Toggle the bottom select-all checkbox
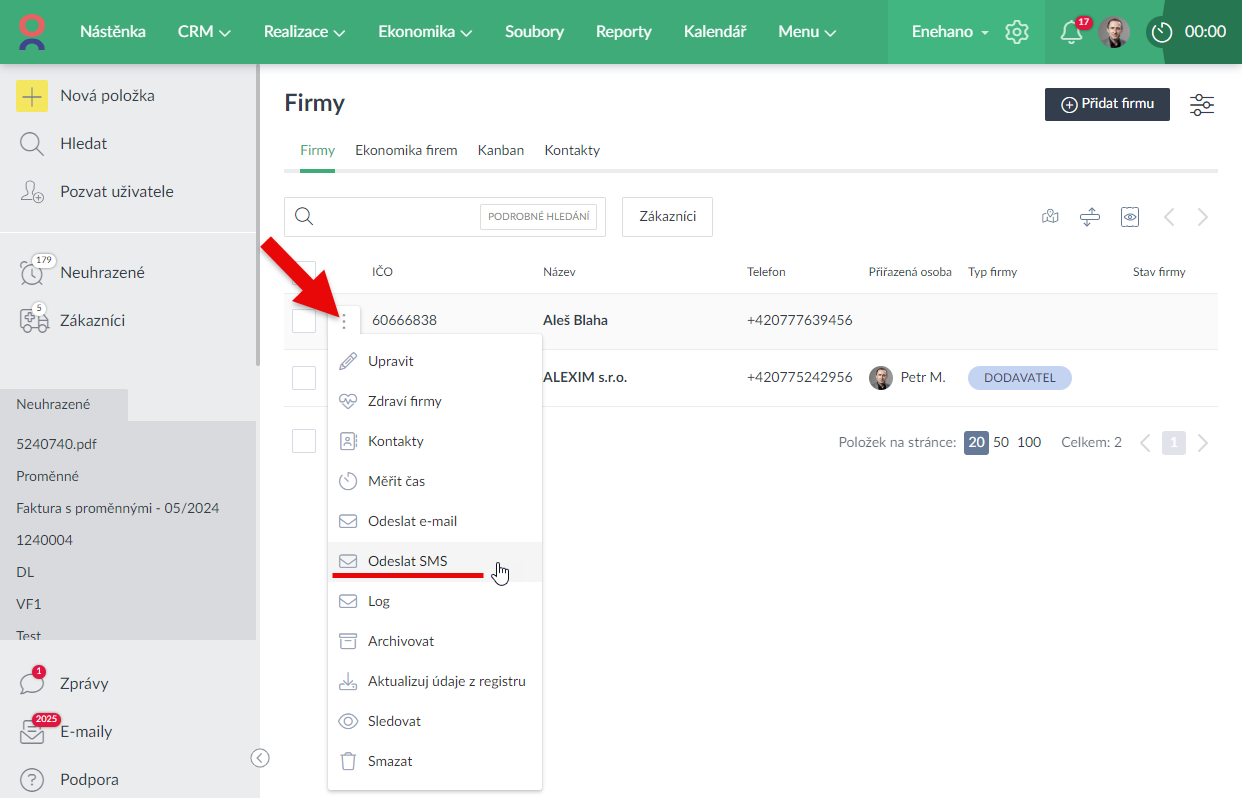This screenshot has width=1242, height=798. 304,441
